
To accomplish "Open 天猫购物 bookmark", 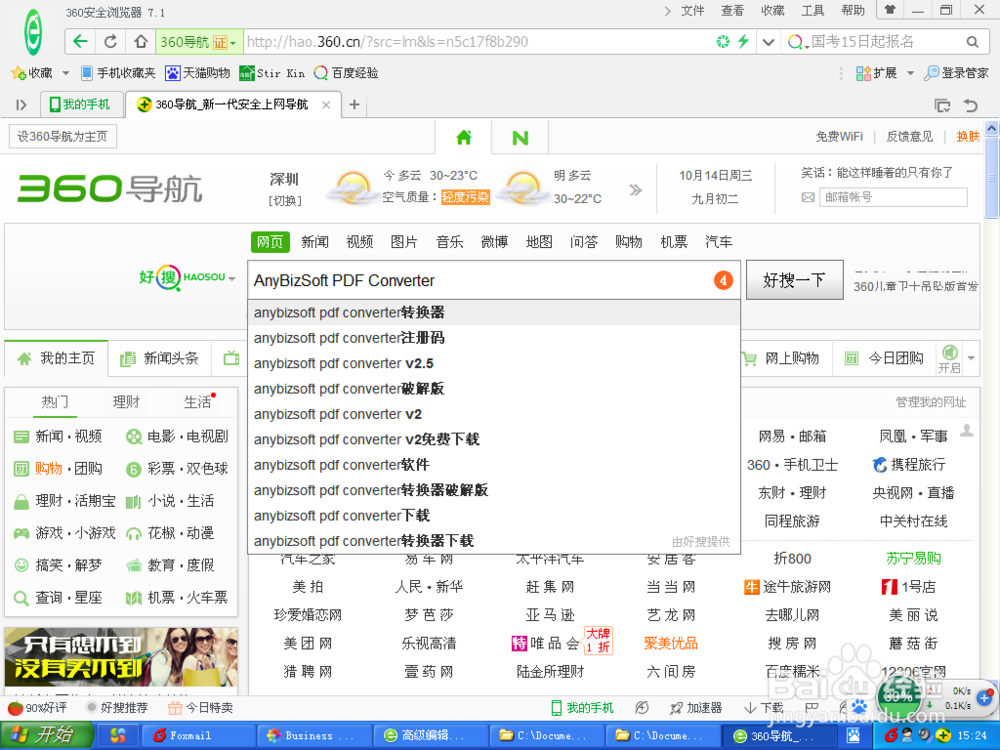I will pos(198,73).
